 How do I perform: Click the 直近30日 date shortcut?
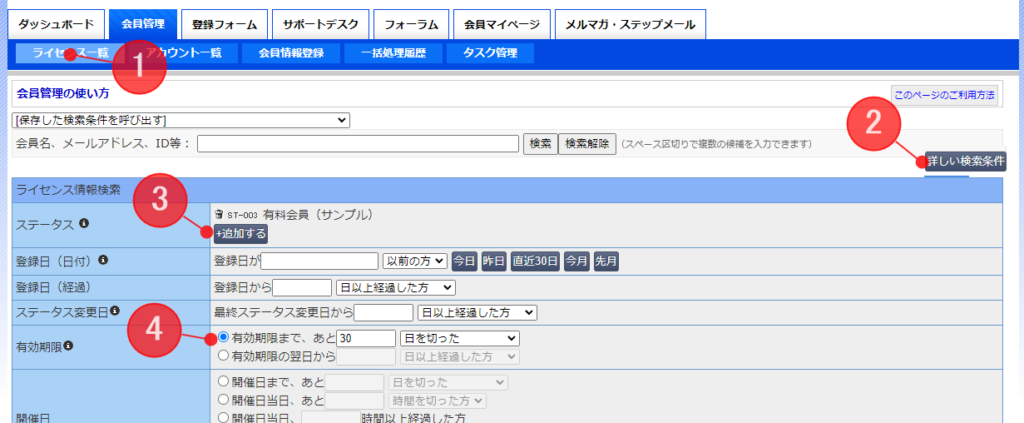pos(536,262)
